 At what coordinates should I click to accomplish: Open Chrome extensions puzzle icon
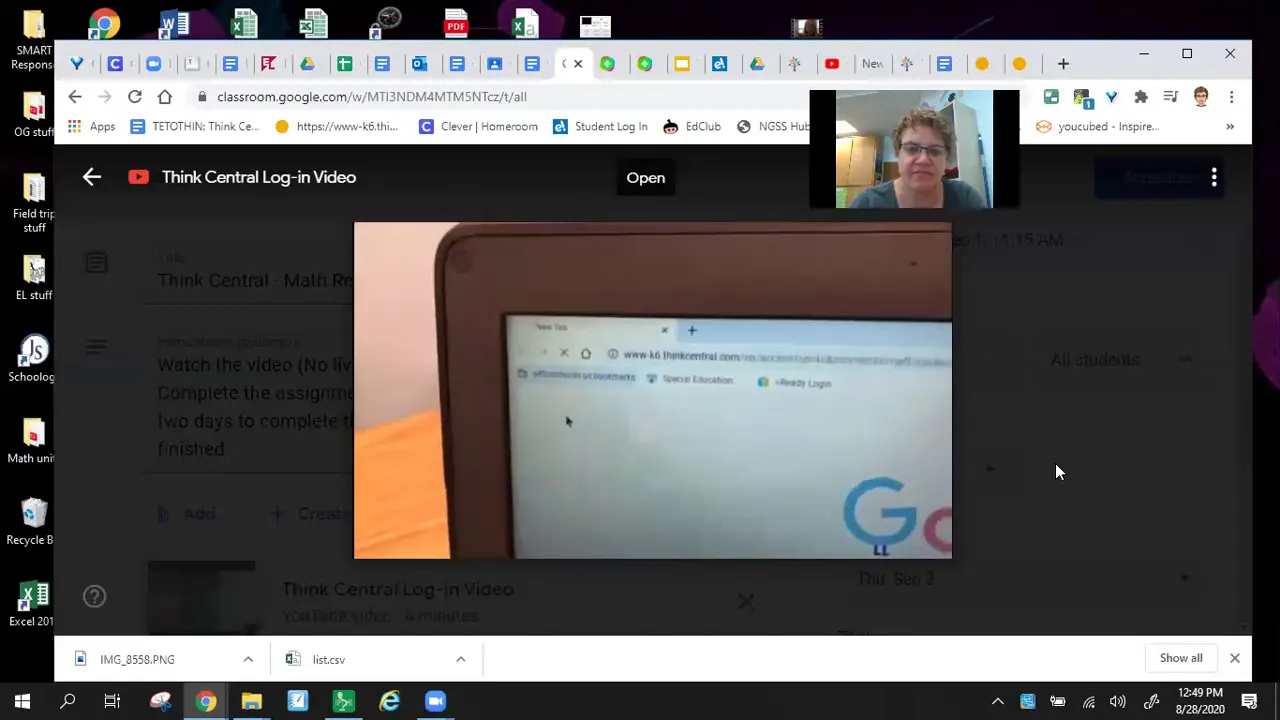point(1141,97)
